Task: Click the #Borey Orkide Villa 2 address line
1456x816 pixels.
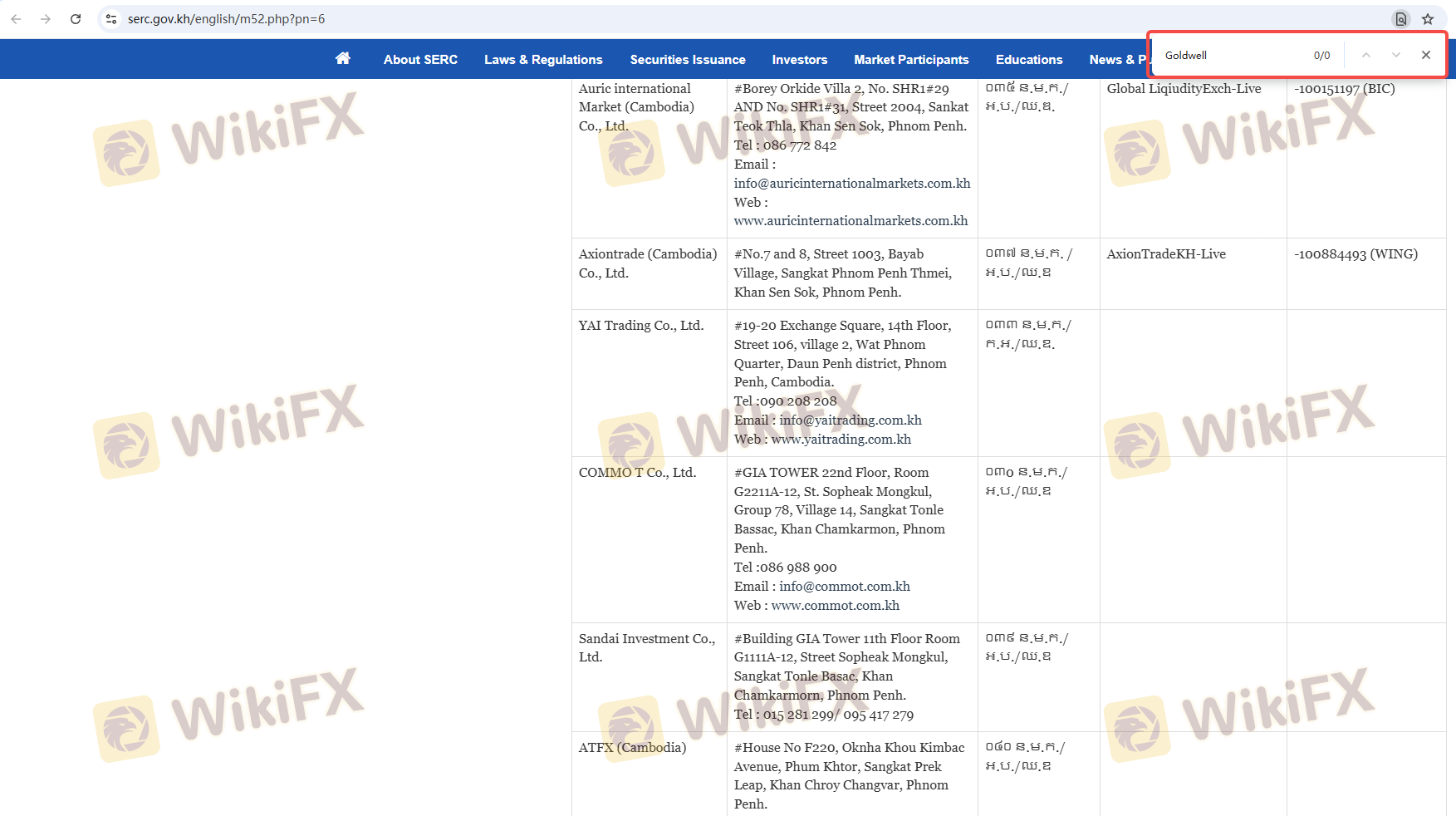Action: 841,89
